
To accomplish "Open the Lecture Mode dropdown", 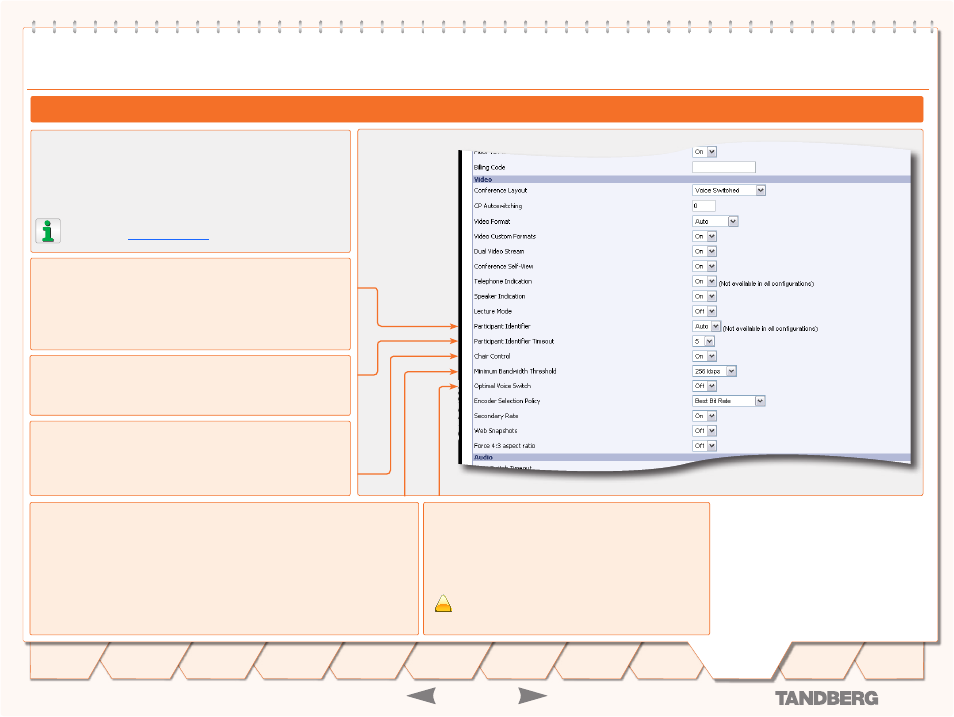I will (x=705, y=311).
